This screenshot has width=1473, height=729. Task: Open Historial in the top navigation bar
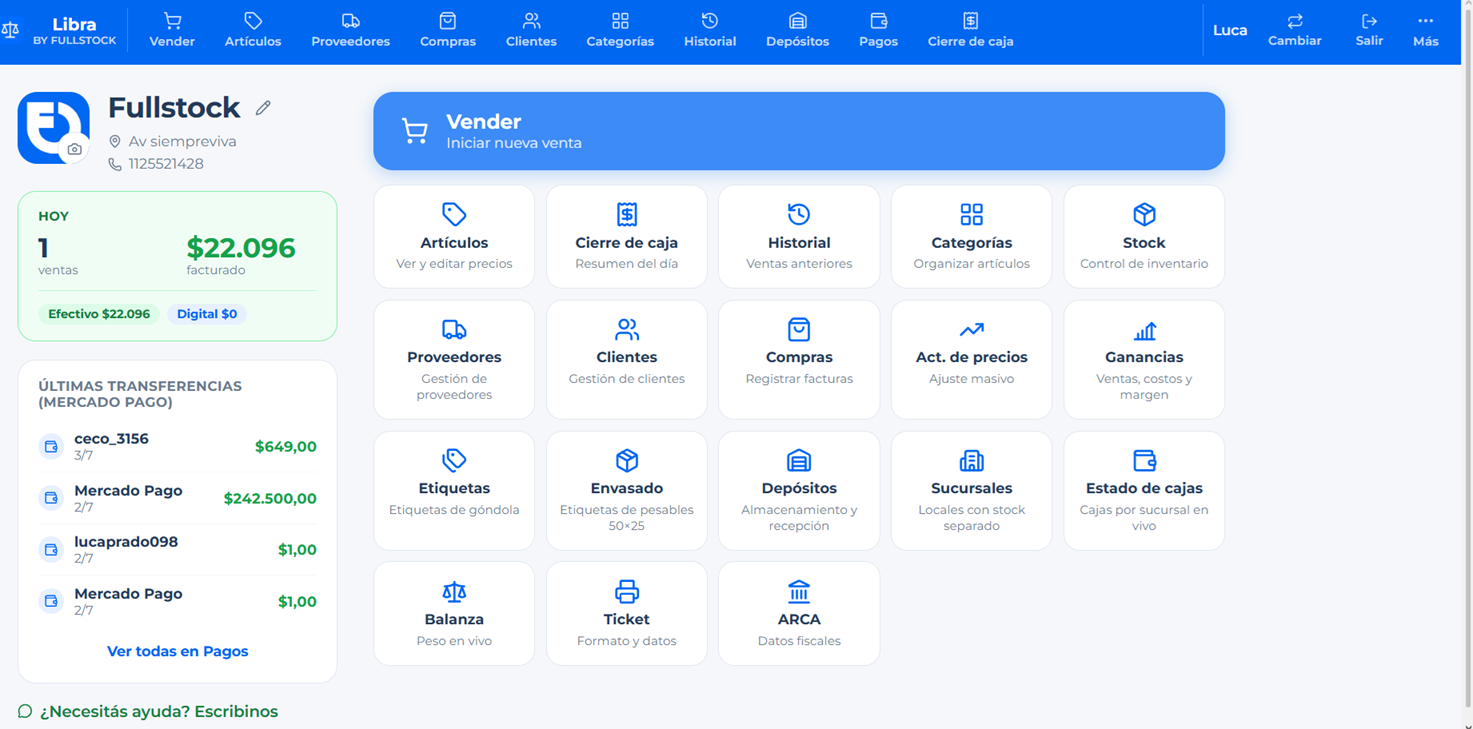click(x=710, y=30)
